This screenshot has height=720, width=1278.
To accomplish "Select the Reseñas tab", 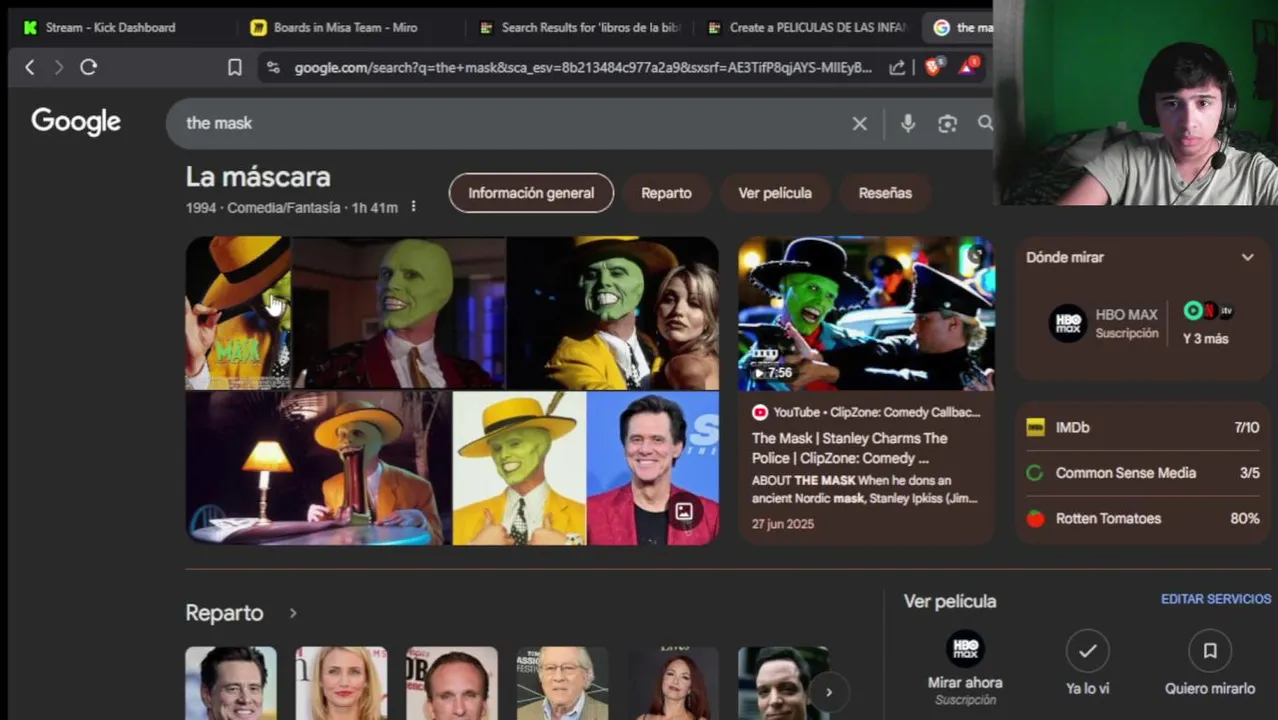I will 885,193.
